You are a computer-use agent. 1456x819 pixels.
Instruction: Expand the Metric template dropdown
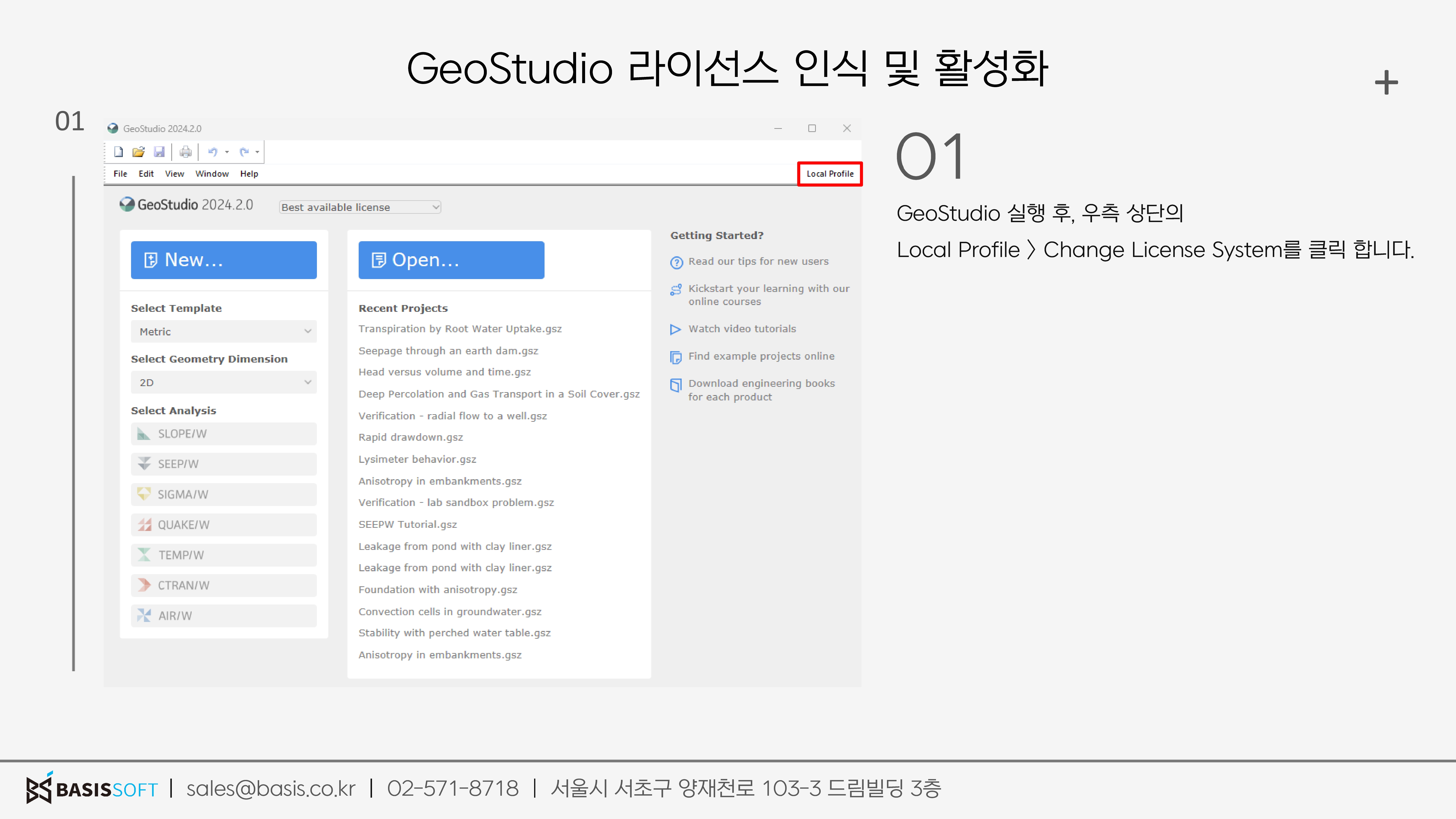(x=224, y=332)
